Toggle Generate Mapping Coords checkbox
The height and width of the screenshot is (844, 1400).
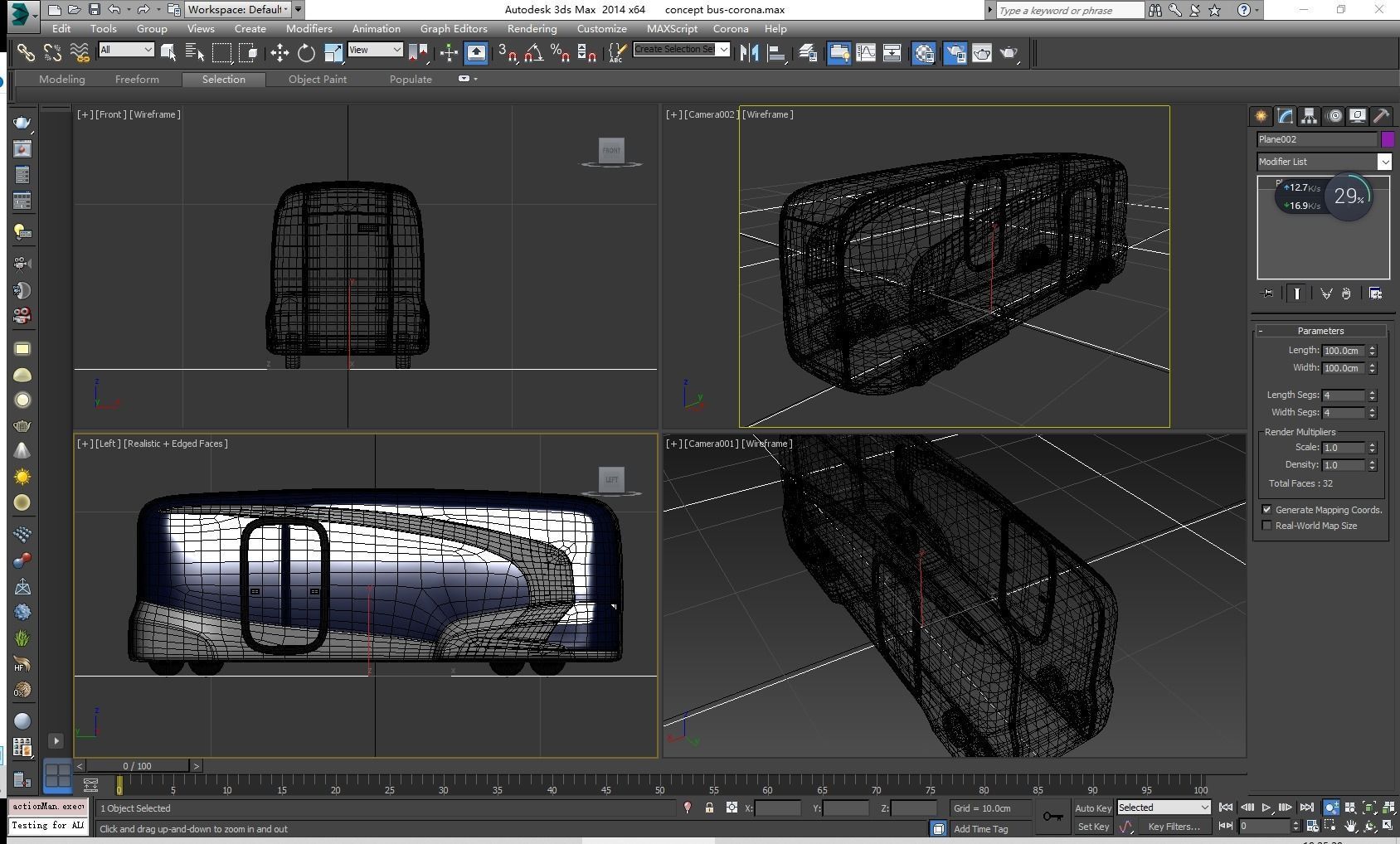pos(1266,509)
